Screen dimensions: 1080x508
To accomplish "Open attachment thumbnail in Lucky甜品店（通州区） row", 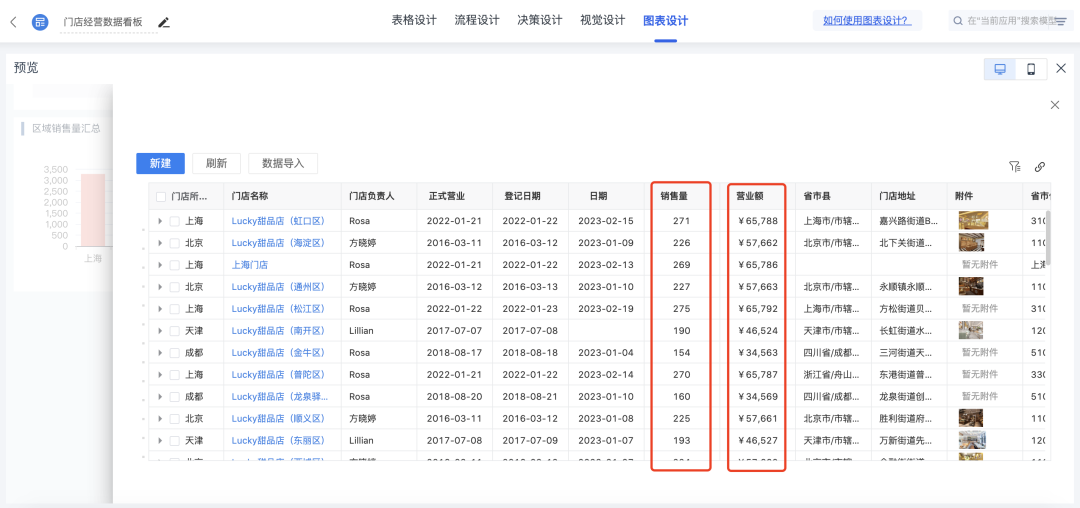I will pos(971,286).
